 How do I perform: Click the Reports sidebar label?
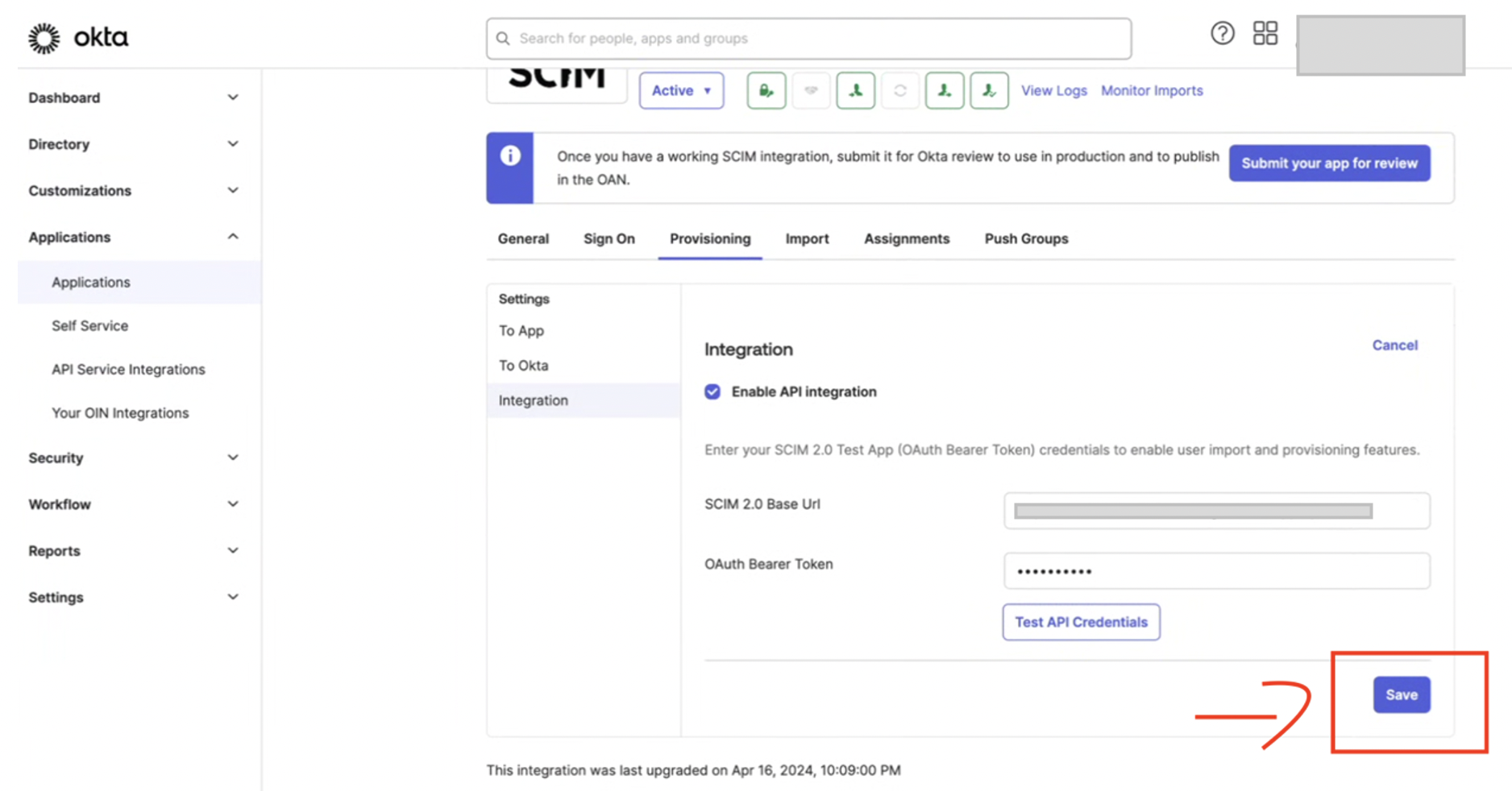coord(54,551)
